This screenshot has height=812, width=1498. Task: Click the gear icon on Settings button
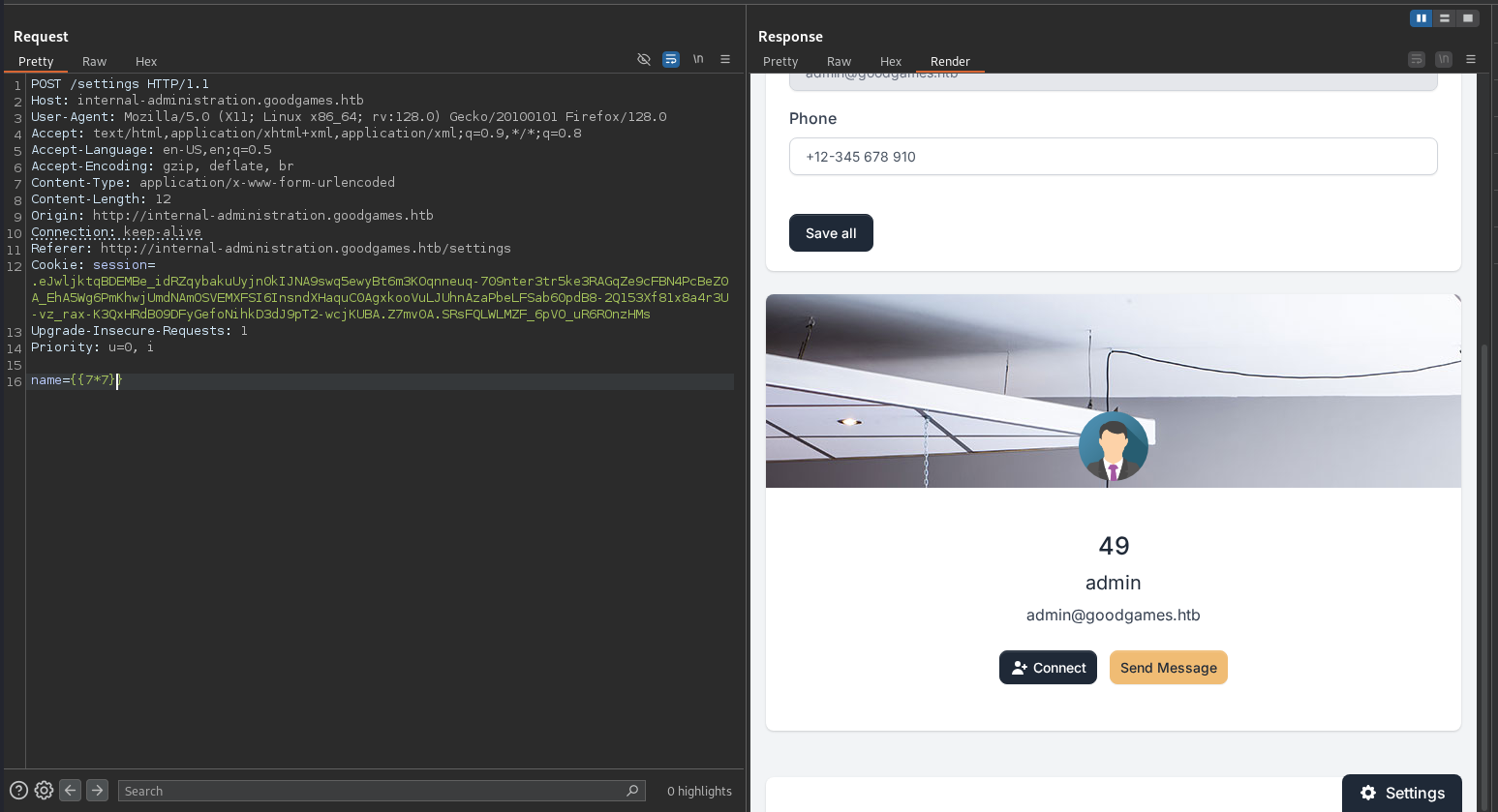[1368, 793]
